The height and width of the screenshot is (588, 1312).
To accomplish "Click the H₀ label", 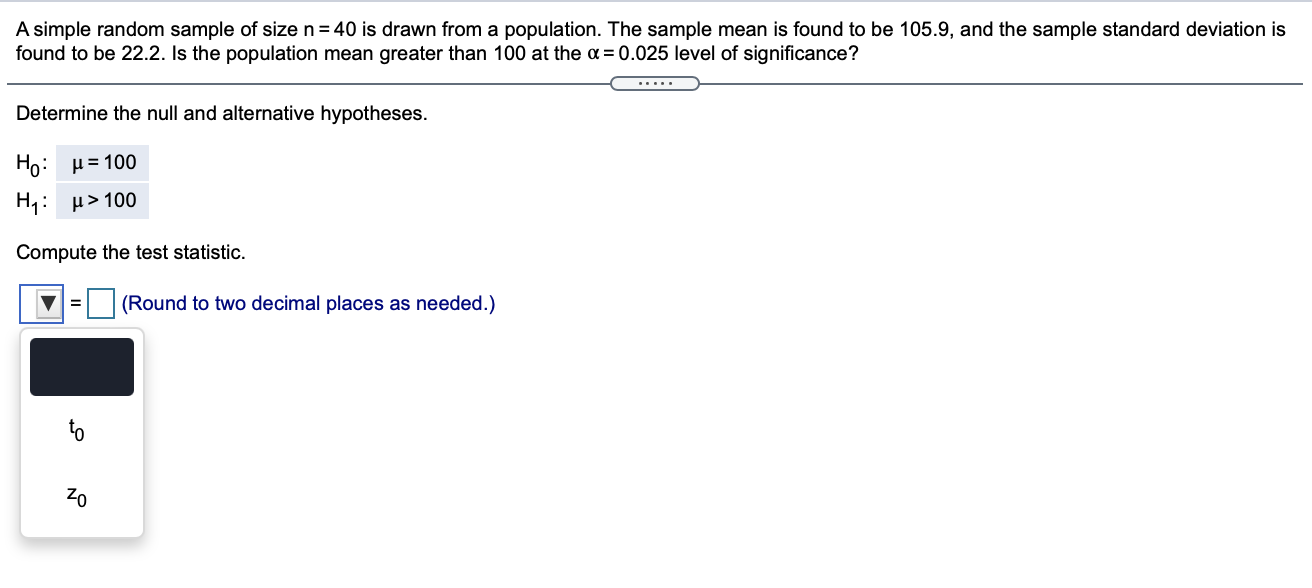I will [28, 163].
